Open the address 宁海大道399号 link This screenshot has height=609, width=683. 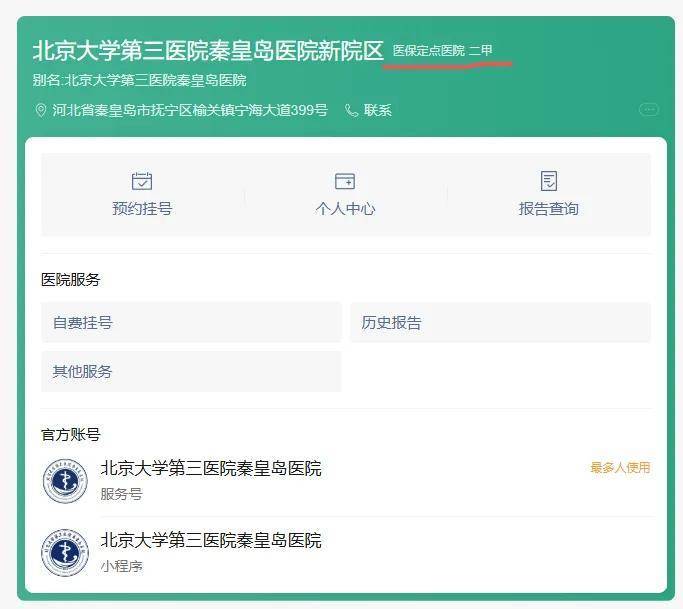(x=190, y=110)
